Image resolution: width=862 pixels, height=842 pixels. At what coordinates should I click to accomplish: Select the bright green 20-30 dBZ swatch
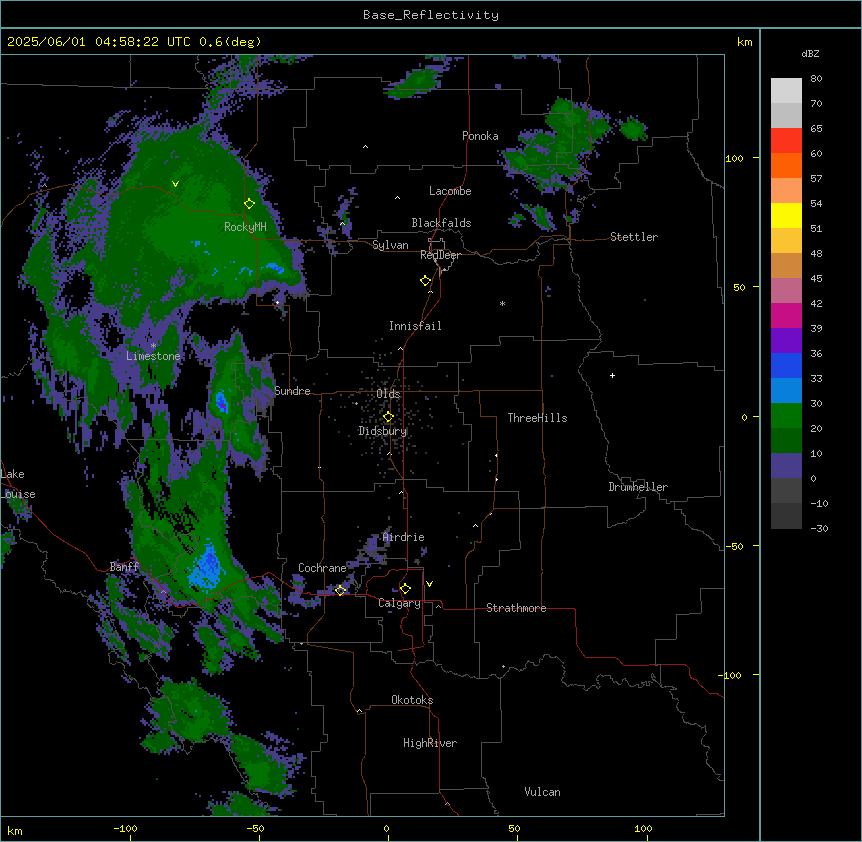pos(786,416)
